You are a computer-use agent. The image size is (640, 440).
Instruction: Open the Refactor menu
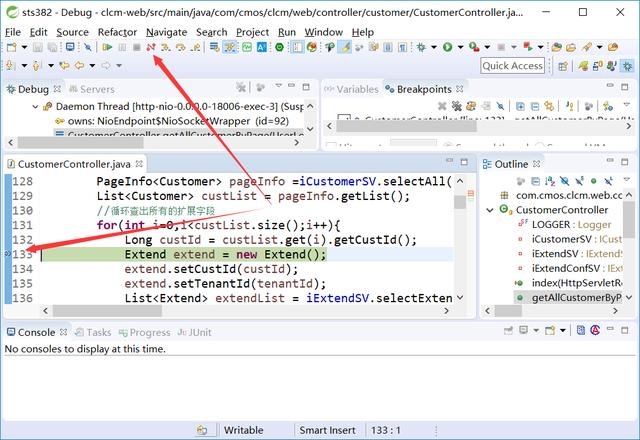117,32
